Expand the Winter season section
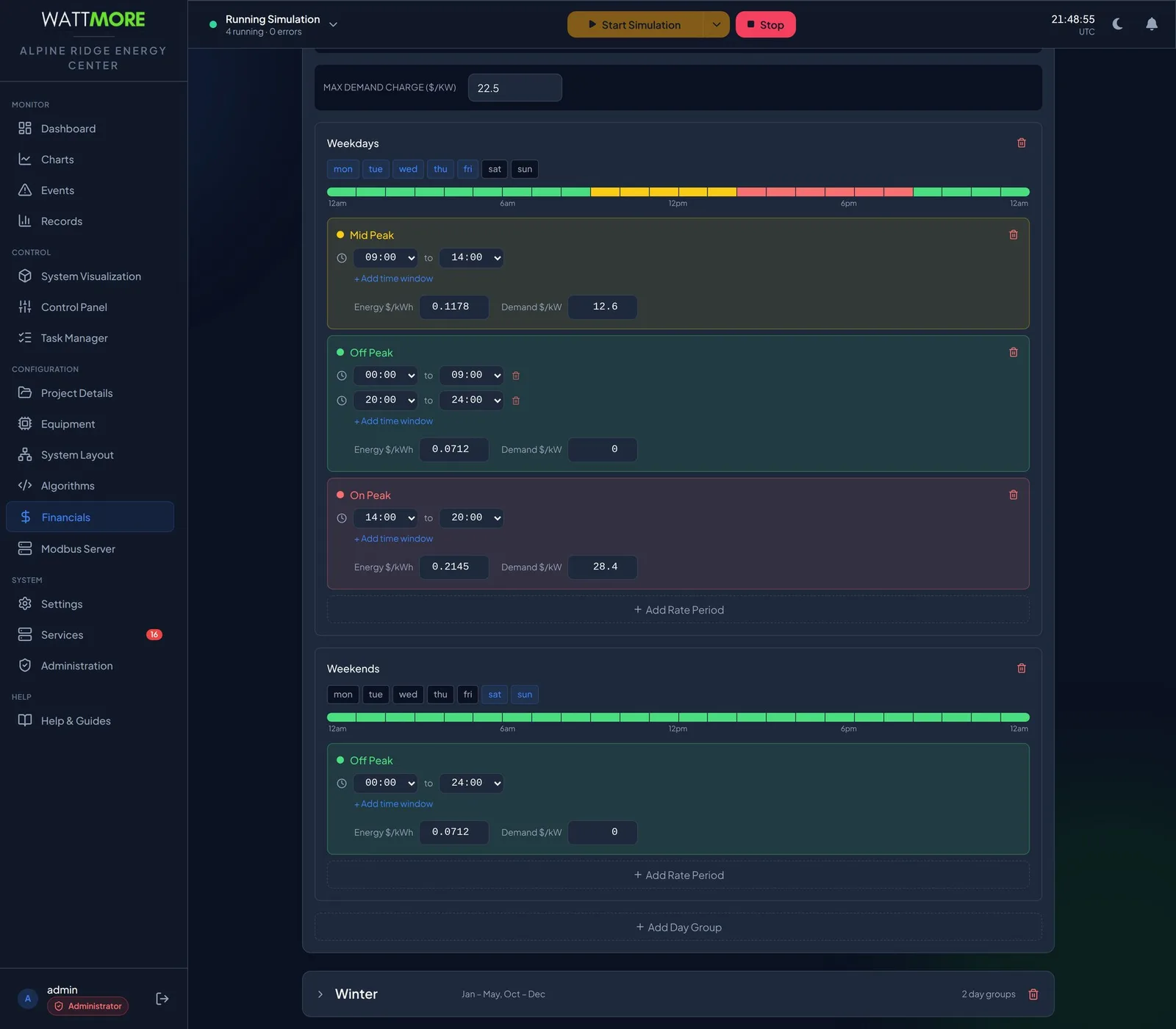Viewport: 1176px width, 1029px height. tap(320, 994)
